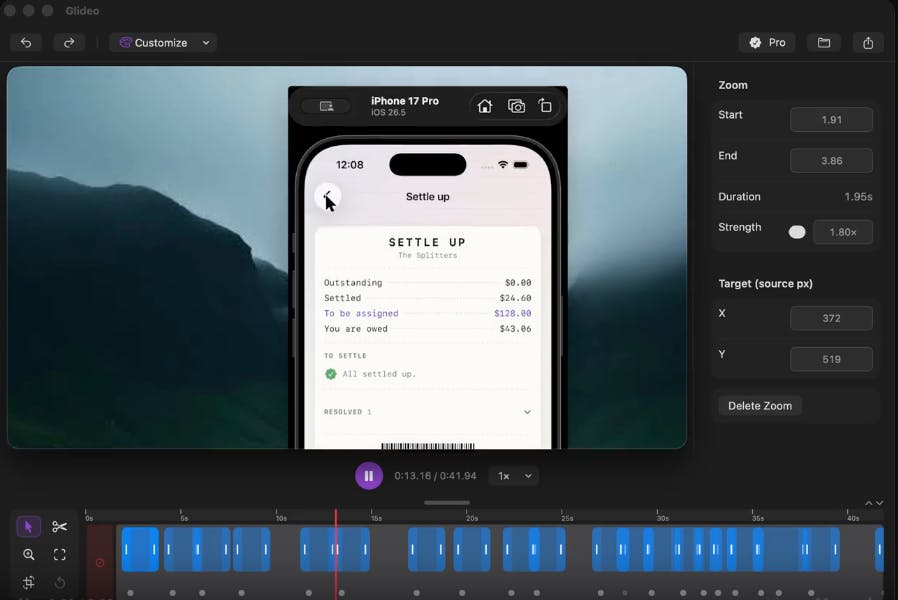Redo the last undone edit
The height and width of the screenshot is (600, 898).
[69, 42]
